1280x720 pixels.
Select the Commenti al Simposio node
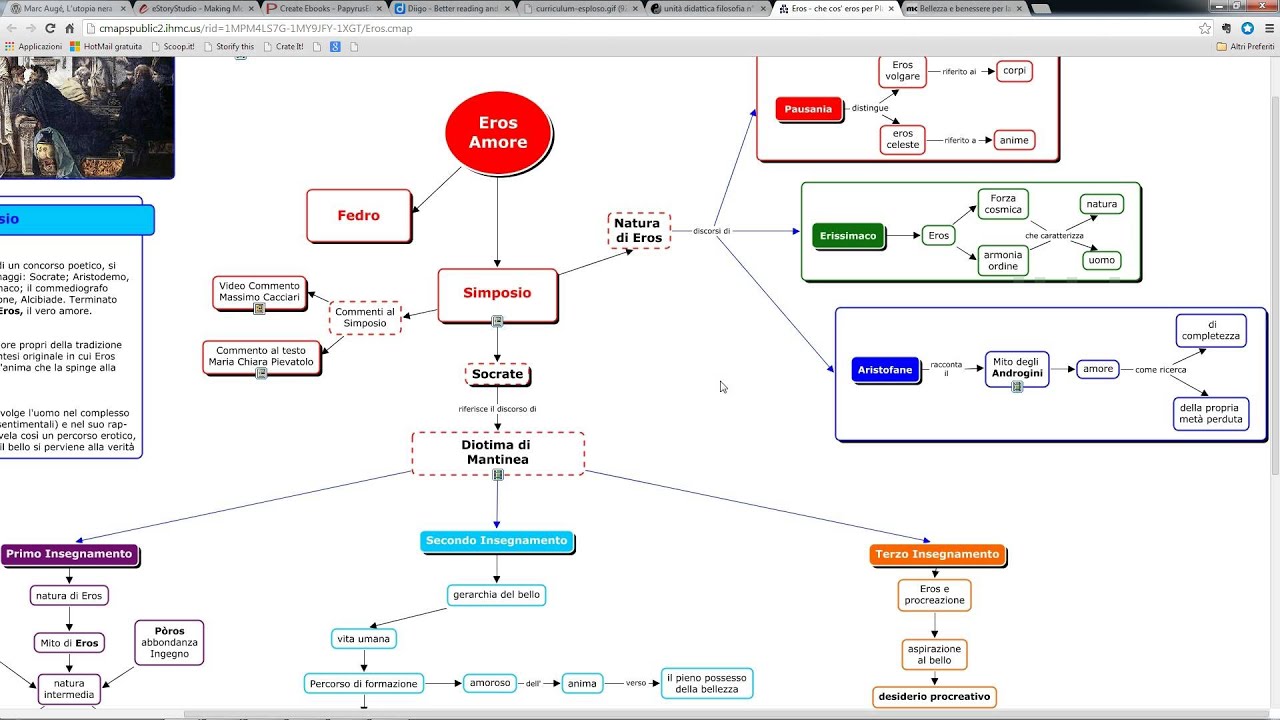(x=364, y=317)
